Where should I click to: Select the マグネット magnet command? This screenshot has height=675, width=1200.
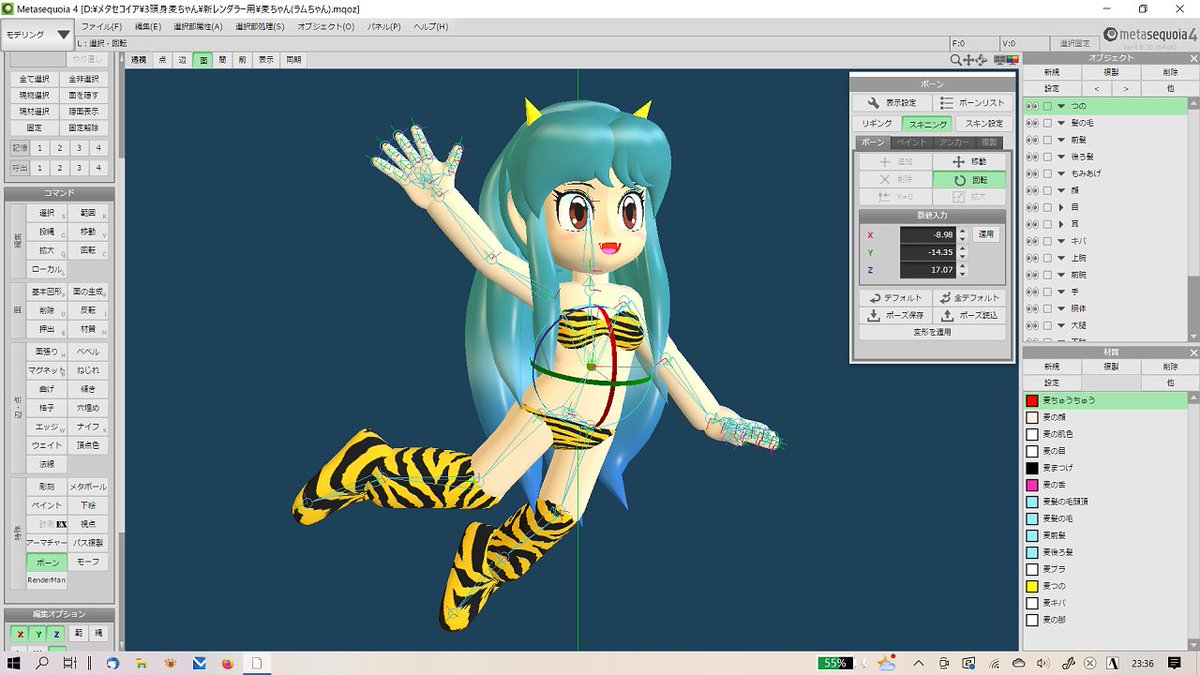46,370
